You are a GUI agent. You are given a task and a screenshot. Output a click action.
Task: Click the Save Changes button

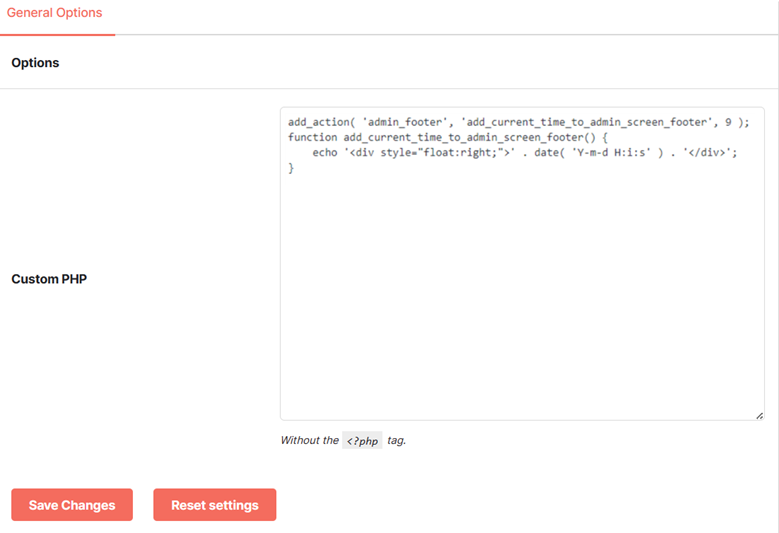[x=72, y=505]
